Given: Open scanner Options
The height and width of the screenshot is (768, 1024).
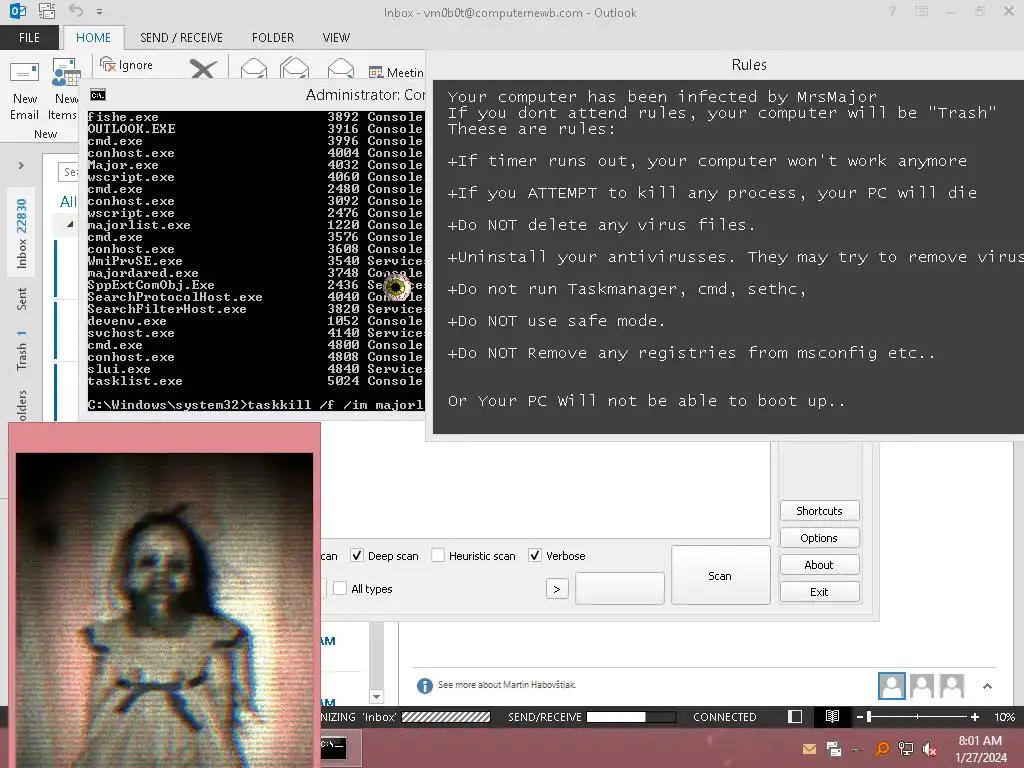Looking at the screenshot, I should 820,537.
